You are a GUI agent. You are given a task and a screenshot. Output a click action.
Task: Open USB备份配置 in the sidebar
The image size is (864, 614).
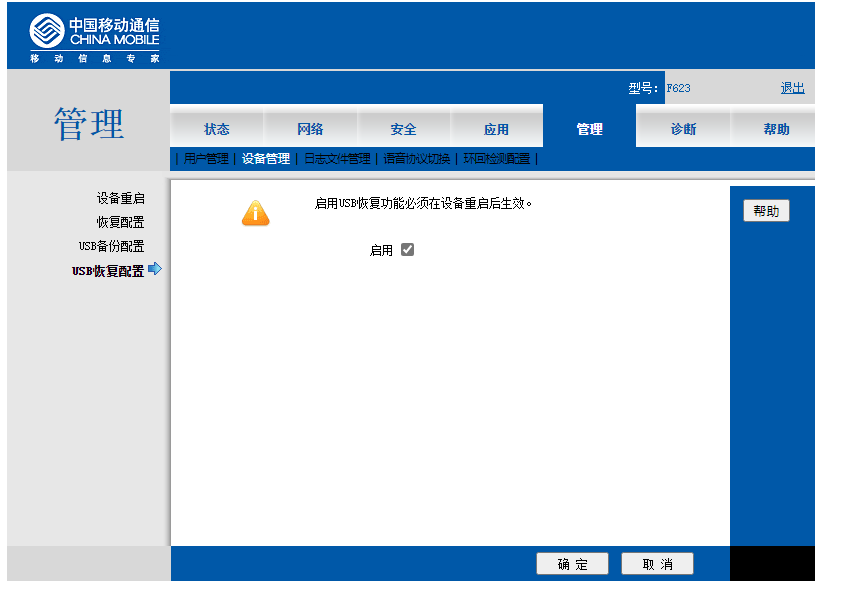[x=111, y=246]
